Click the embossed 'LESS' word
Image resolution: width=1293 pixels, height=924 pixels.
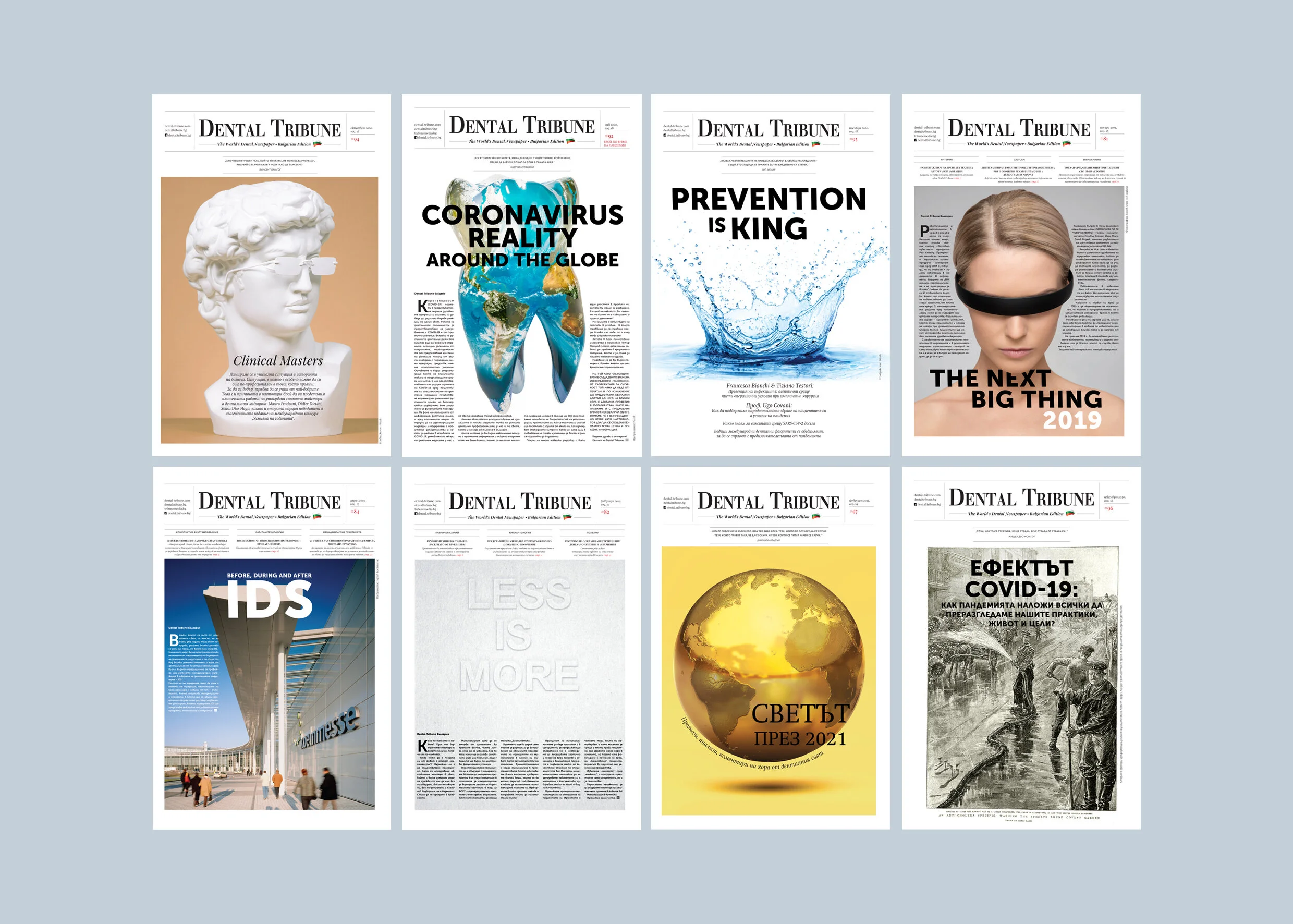[x=519, y=594]
